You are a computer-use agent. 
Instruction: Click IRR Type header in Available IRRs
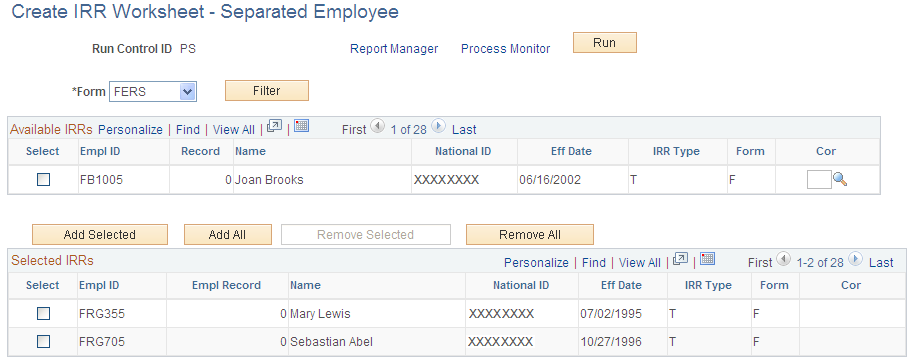point(676,151)
